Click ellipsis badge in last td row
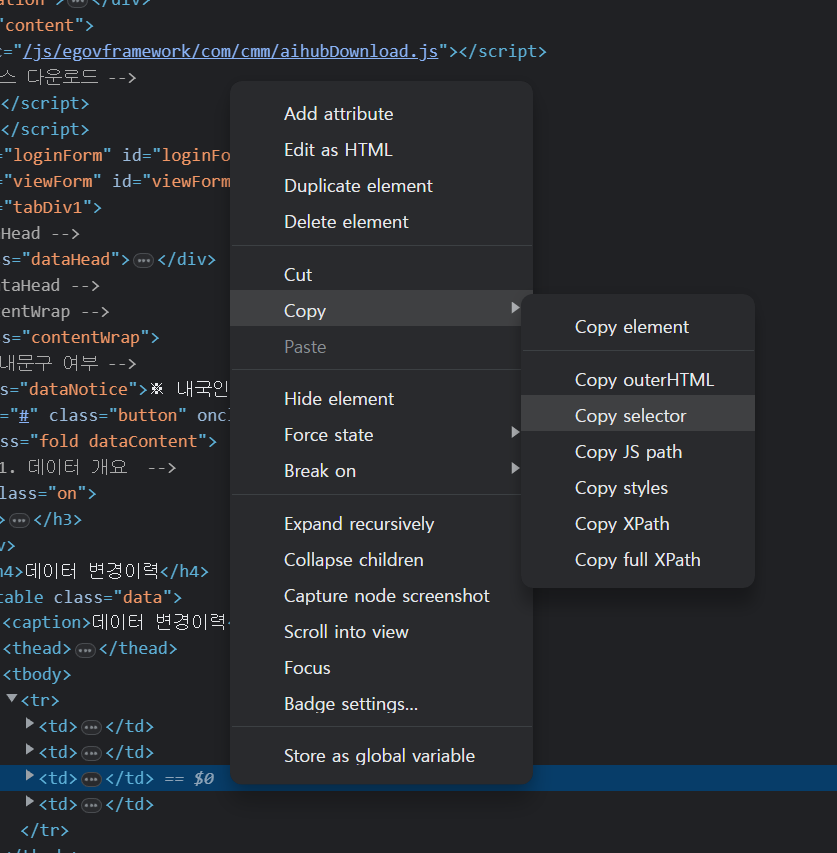The width and height of the screenshot is (837, 853). [x=91, y=806]
